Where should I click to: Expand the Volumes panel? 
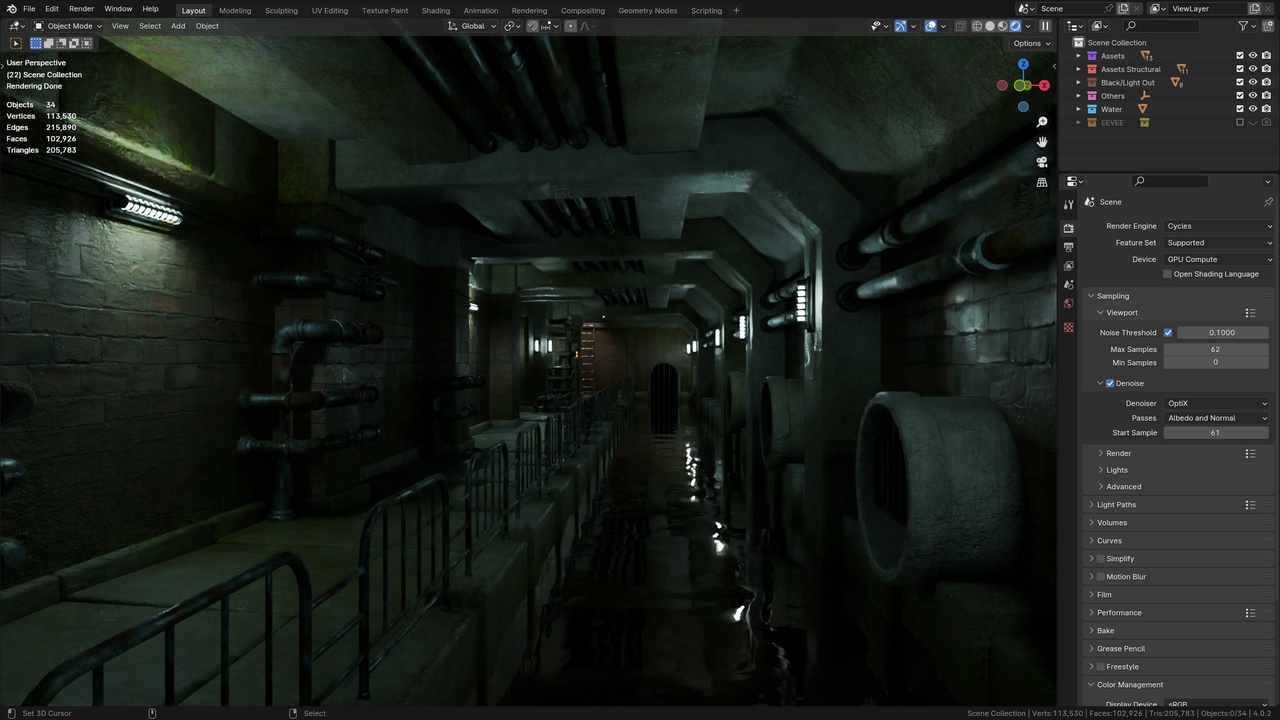[x=1112, y=523]
